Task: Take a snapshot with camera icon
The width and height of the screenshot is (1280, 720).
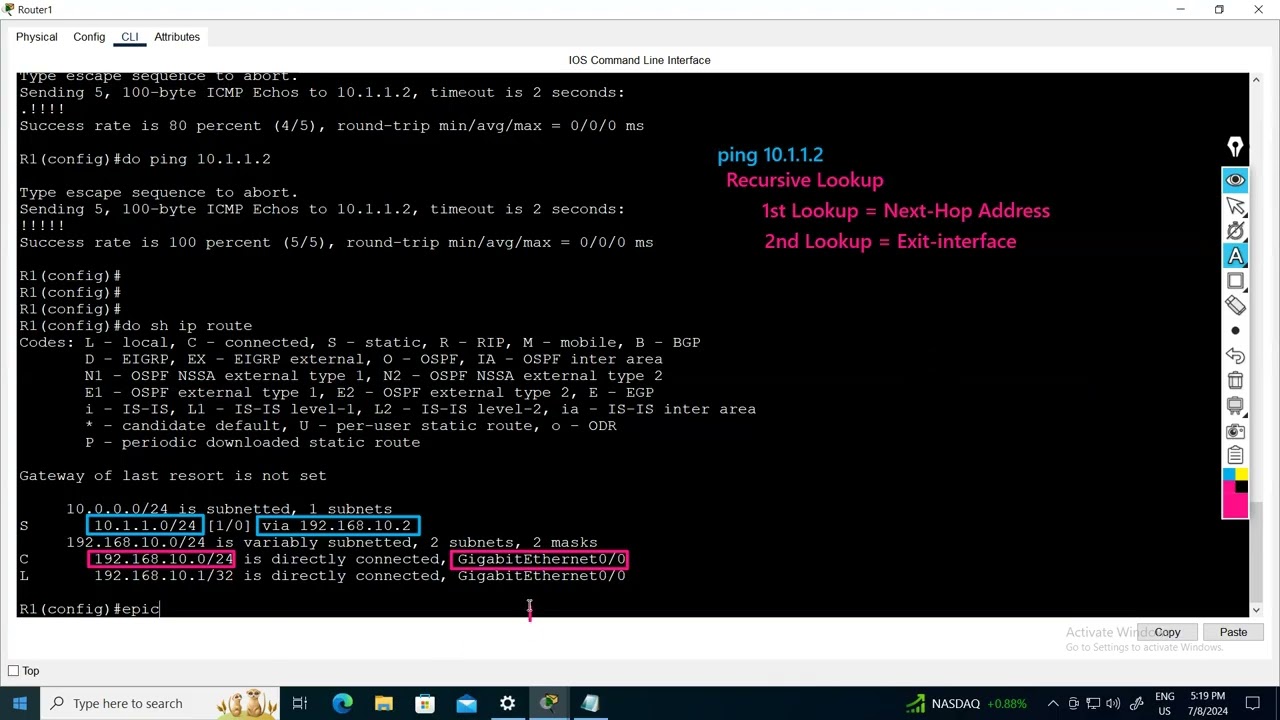Action: click(1235, 431)
